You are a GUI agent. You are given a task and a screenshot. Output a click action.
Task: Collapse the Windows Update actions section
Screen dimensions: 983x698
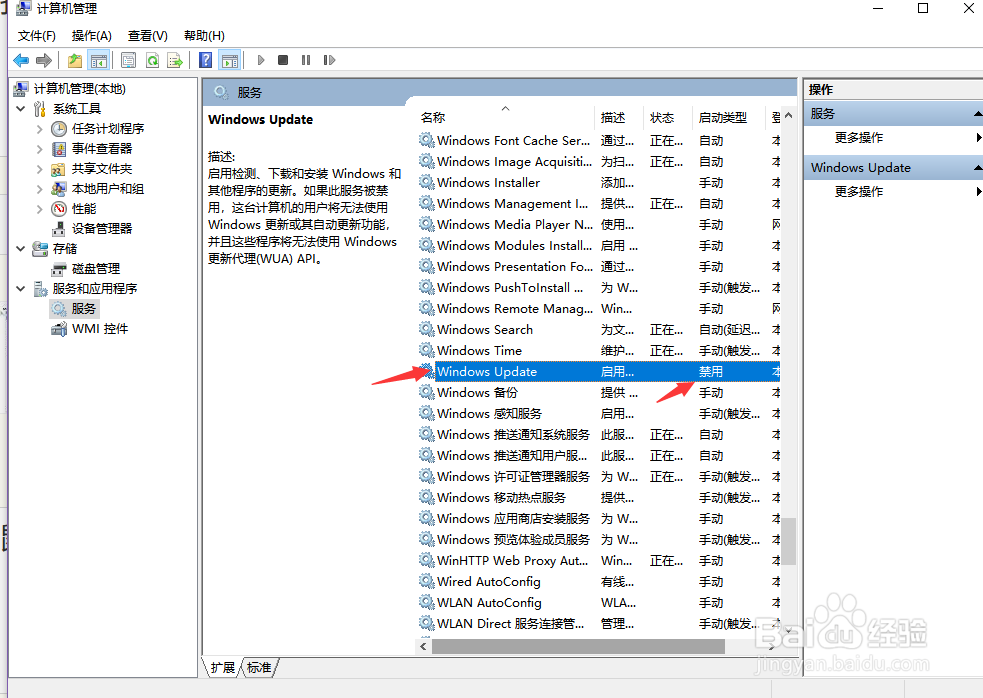(977, 167)
